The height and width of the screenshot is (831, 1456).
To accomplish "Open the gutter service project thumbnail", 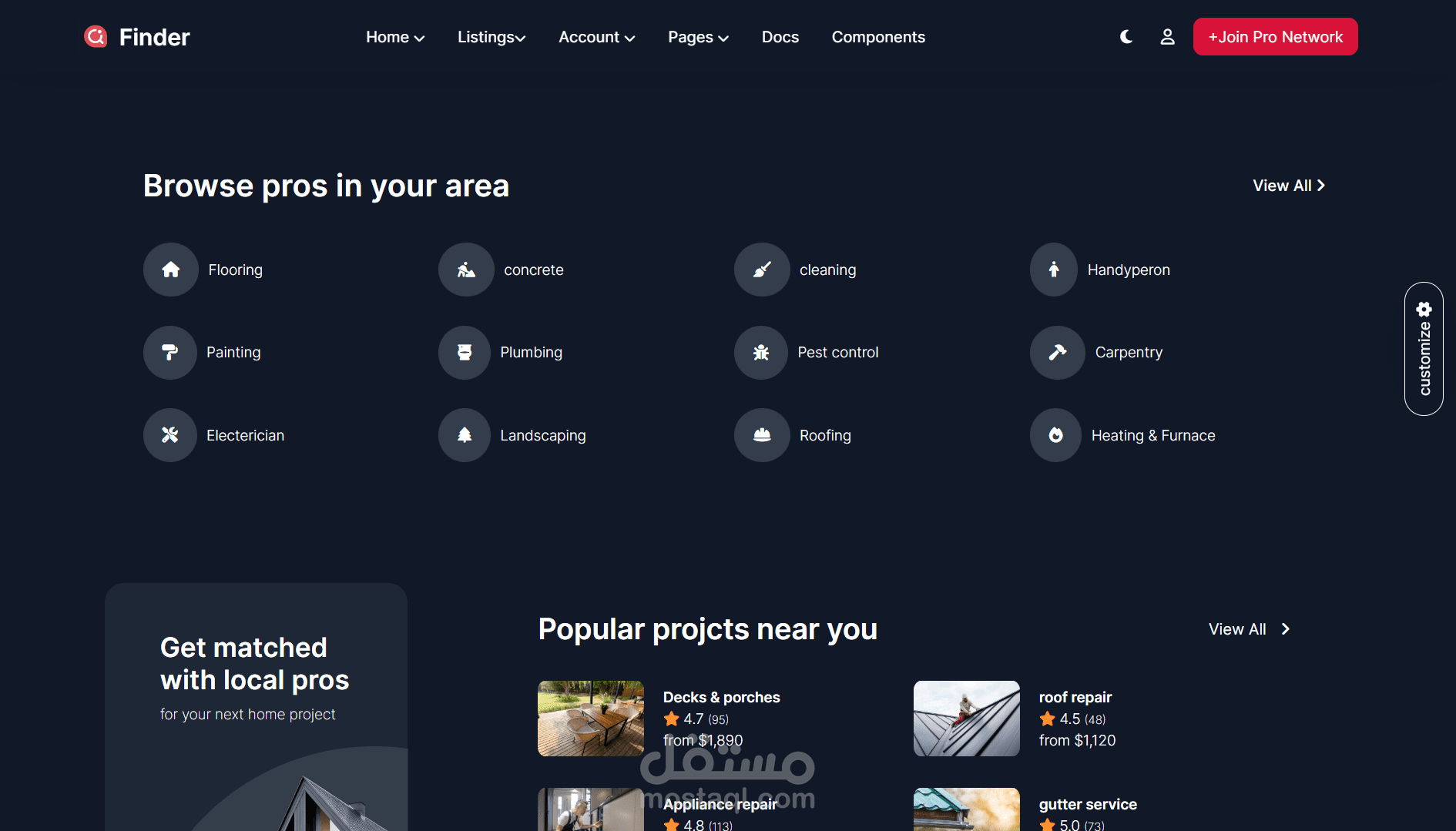I will pos(967,809).
